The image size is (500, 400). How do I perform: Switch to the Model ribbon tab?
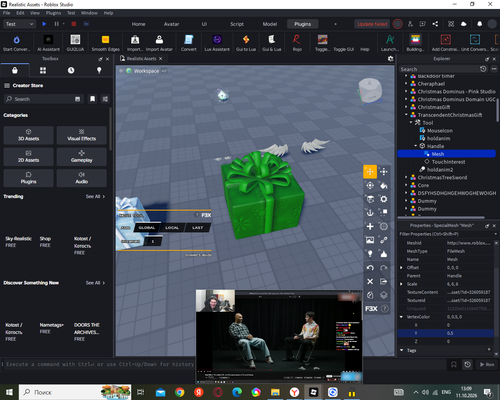pos(270,24)
